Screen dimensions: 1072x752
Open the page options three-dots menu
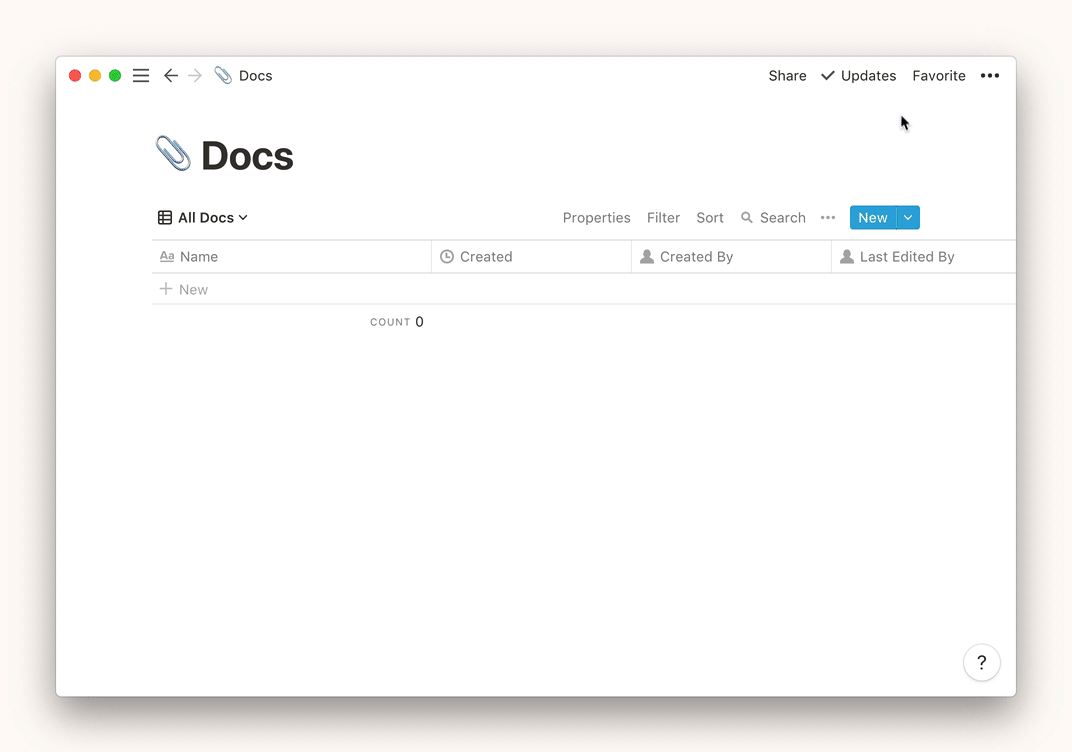point(989,76)
